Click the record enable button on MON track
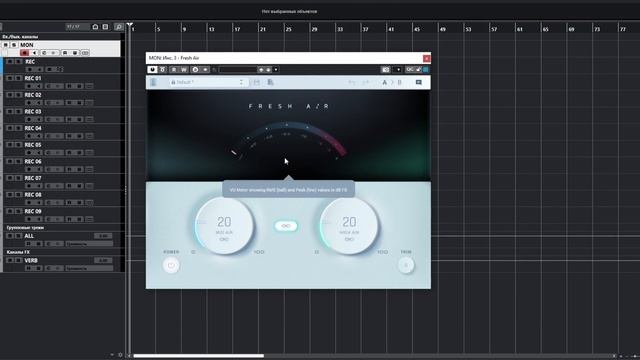This screenshot has height=360, width=640. tap(24, 53)
